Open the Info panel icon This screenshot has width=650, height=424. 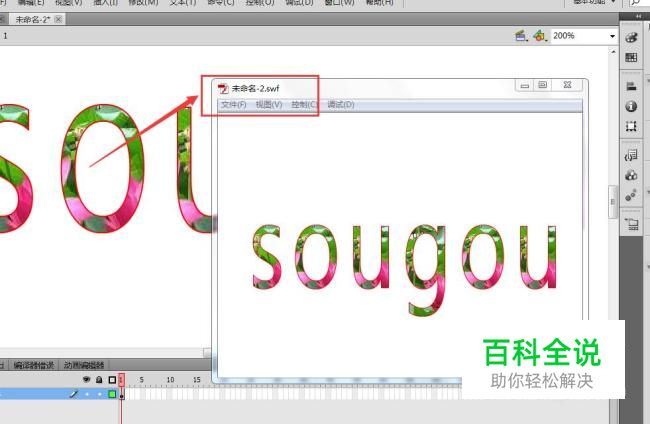[x=631, y=107]
